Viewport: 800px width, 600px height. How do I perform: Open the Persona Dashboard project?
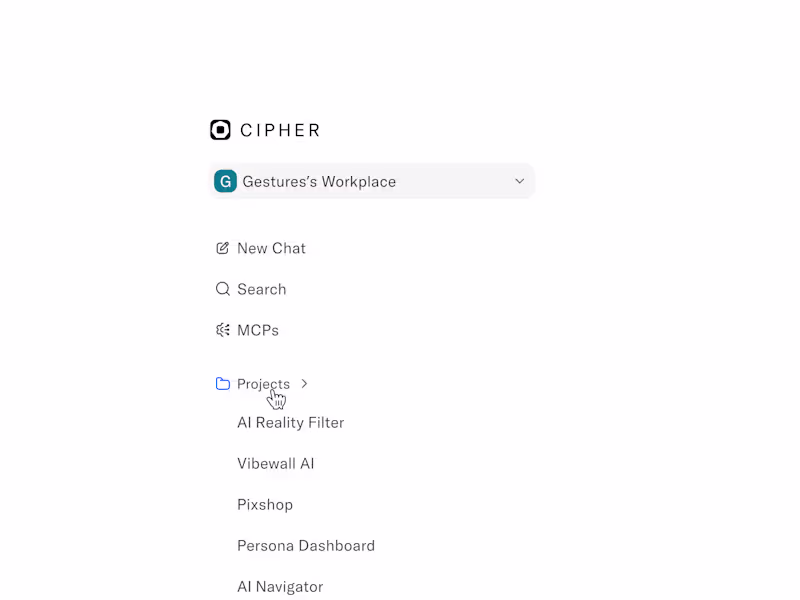306,545
